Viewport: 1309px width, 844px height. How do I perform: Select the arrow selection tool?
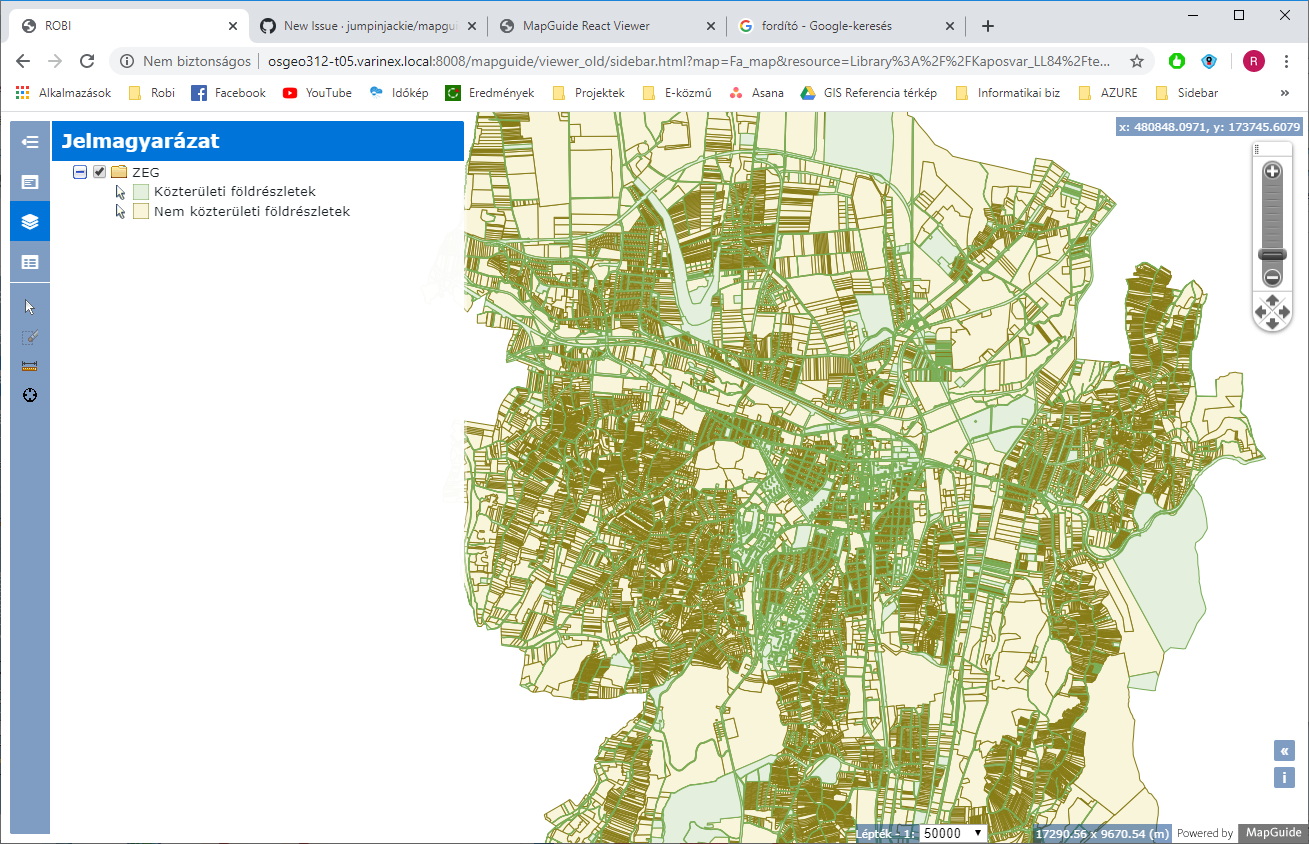coord(30,305)
